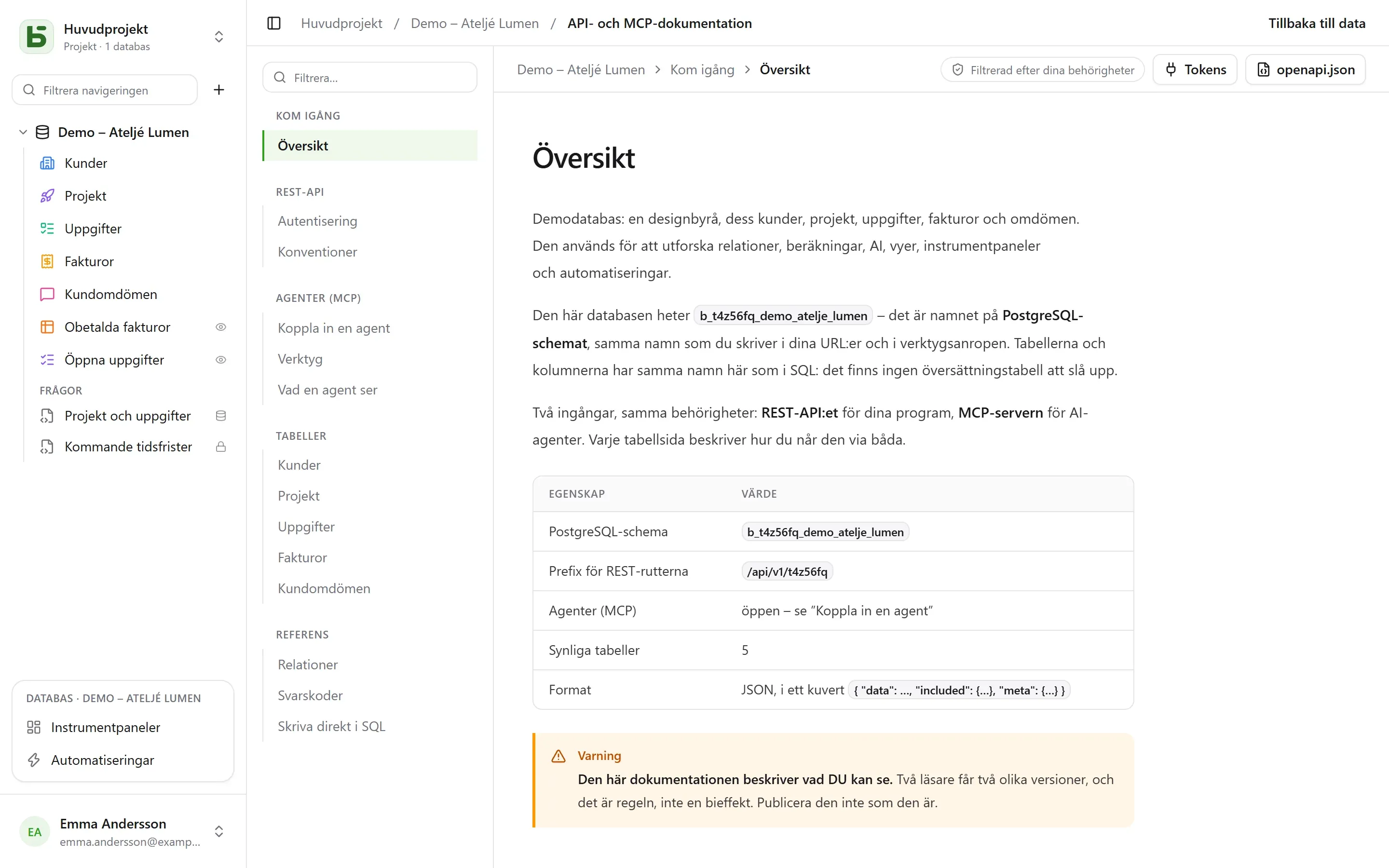Click the lock icon on Kommande tidsfrister
The image size is (1389, 868).
point(220,447)
